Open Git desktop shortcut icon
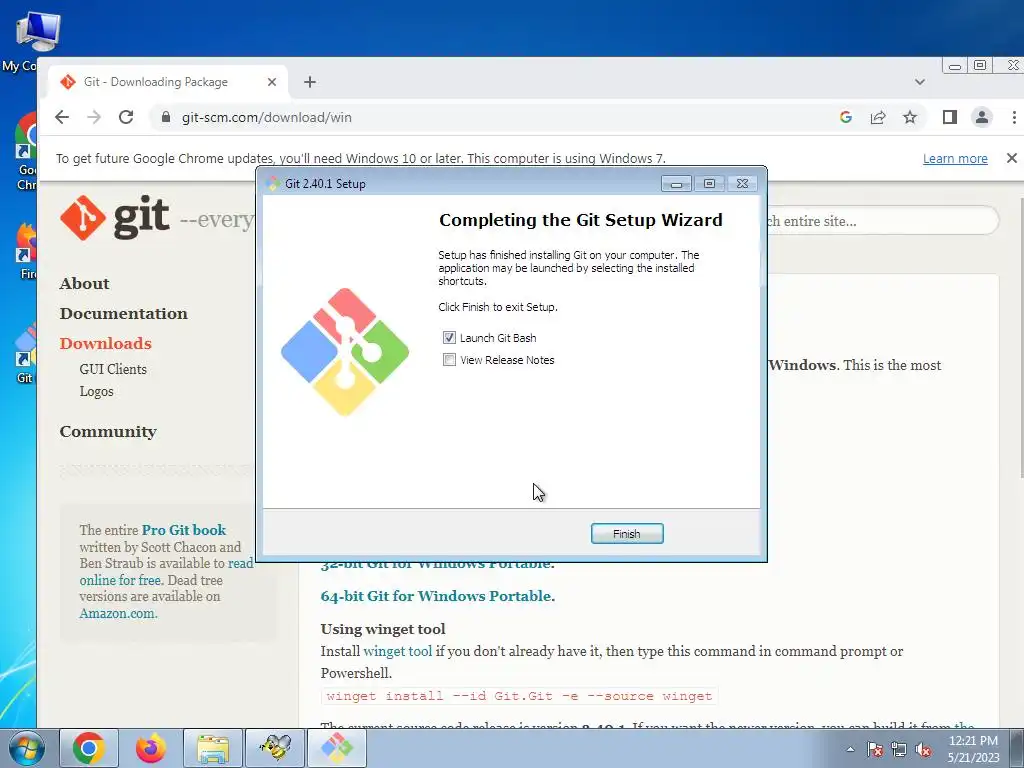The width and height of the screenshot is (1024, 768). (25, 353)
